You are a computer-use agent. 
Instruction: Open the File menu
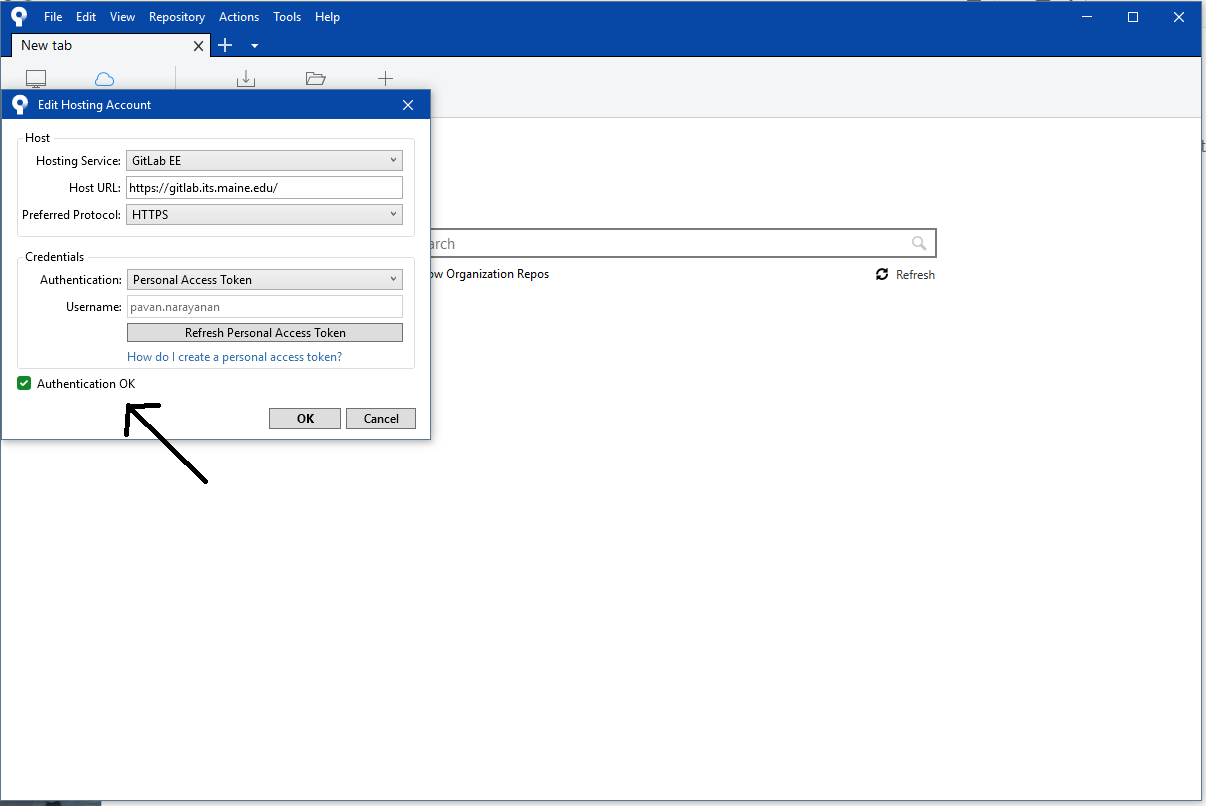(x=53, y=17)
